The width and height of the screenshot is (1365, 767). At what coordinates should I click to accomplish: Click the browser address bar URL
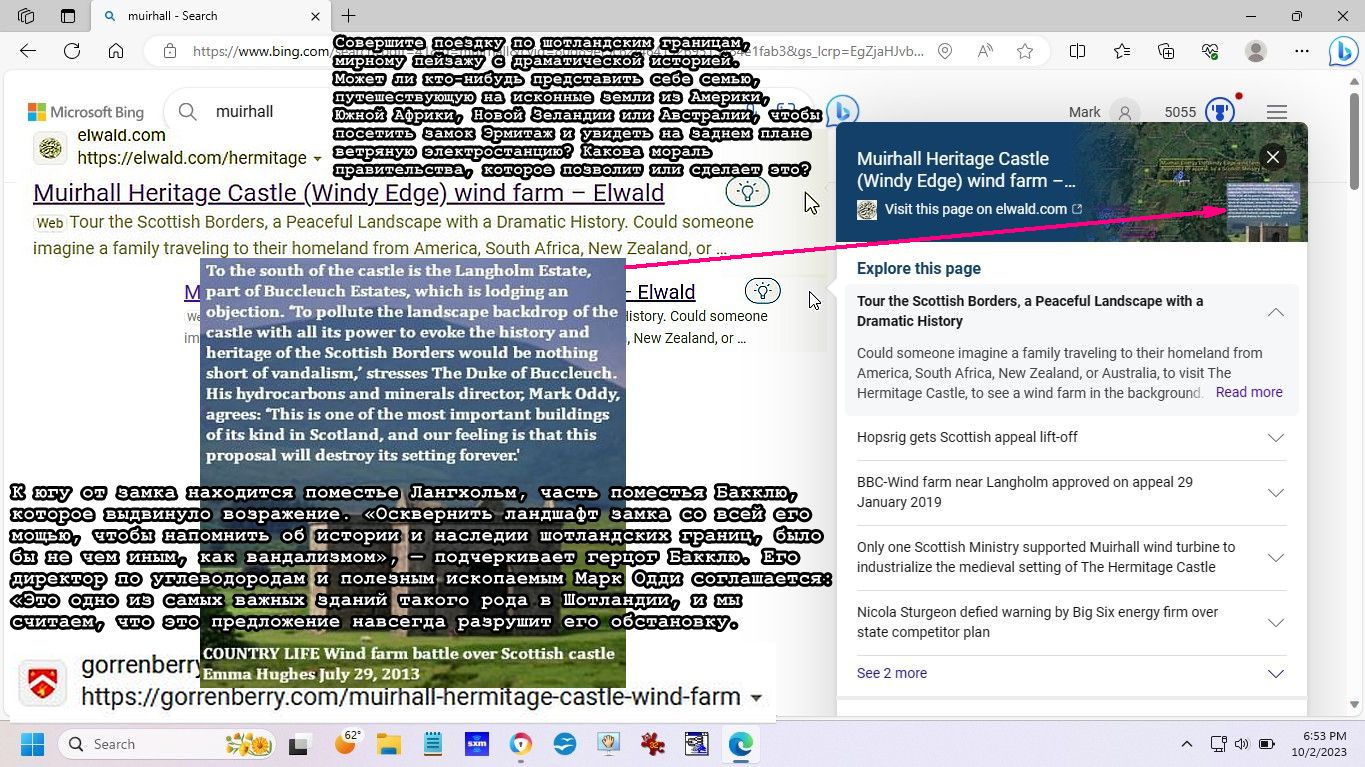tap(557, 51)
